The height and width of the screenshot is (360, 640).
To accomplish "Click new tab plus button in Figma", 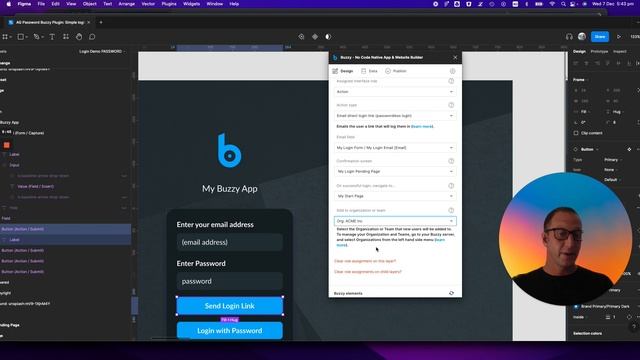I will point(101,22).
